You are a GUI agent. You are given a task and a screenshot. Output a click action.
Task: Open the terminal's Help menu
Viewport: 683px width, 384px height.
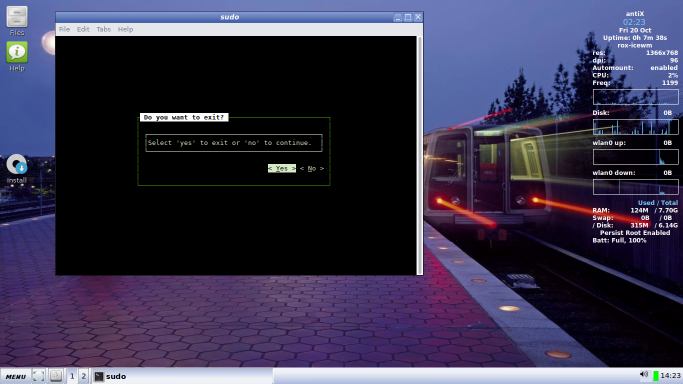[x=125, y=29]
